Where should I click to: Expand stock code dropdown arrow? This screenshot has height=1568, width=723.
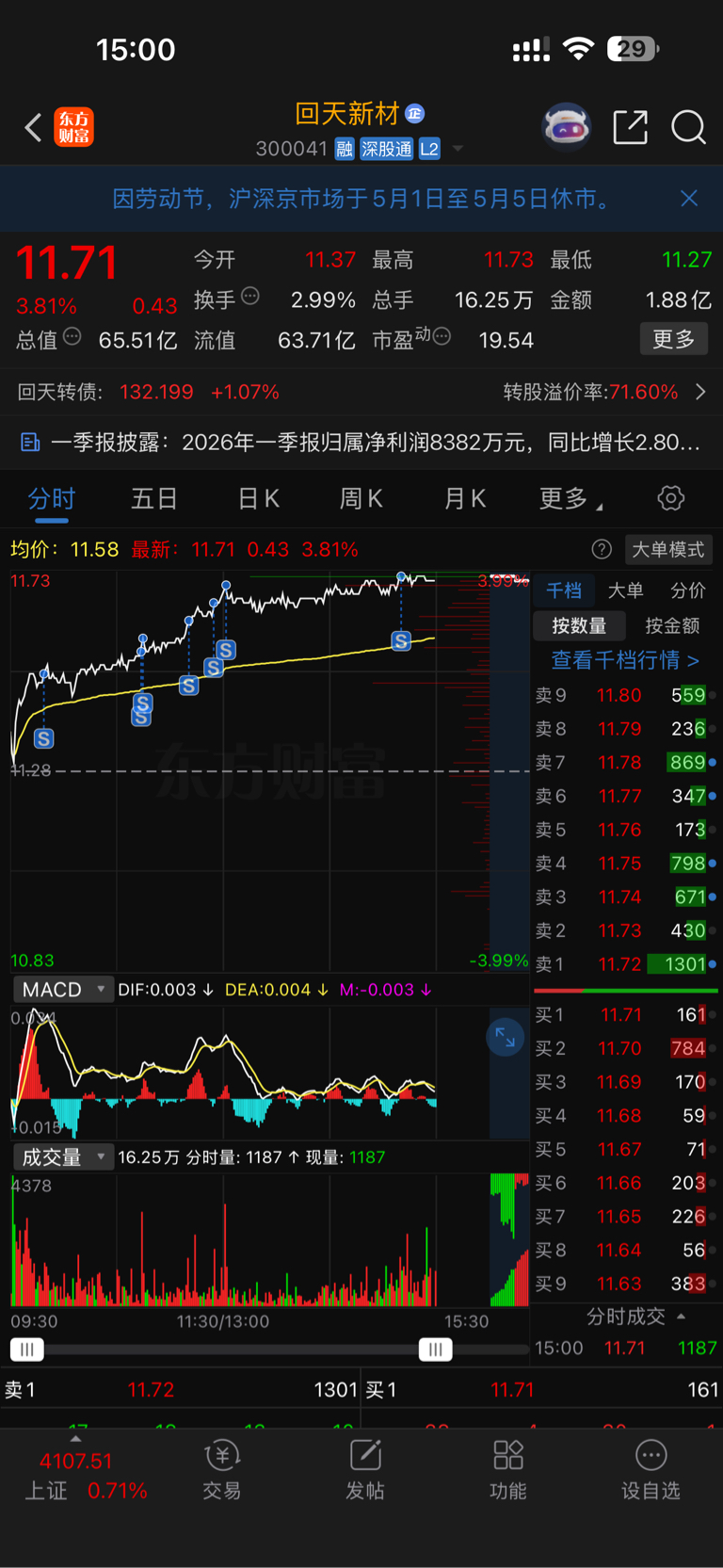pos(458,149)
